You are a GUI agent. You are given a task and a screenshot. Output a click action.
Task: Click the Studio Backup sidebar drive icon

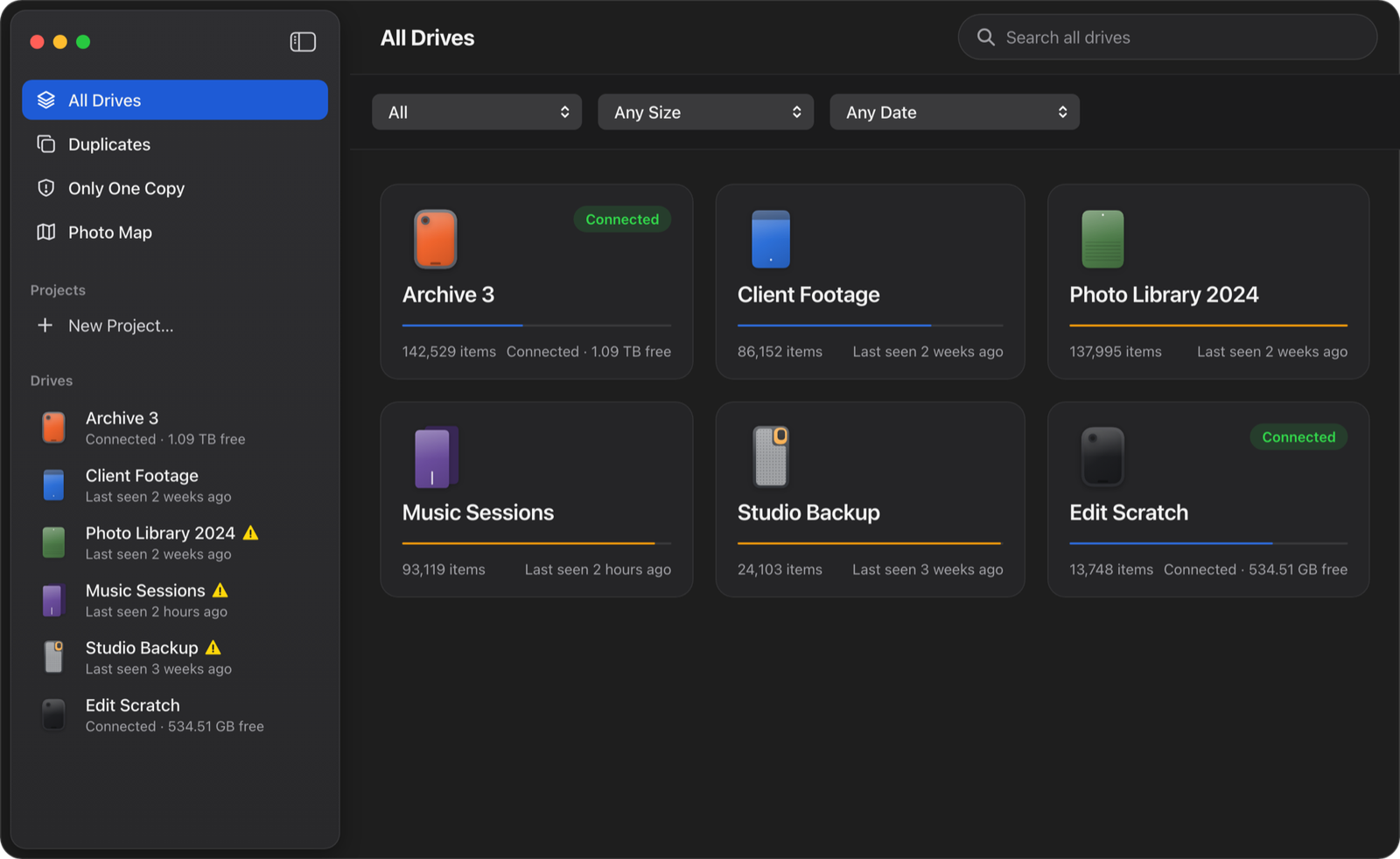[x=53, y=657]
